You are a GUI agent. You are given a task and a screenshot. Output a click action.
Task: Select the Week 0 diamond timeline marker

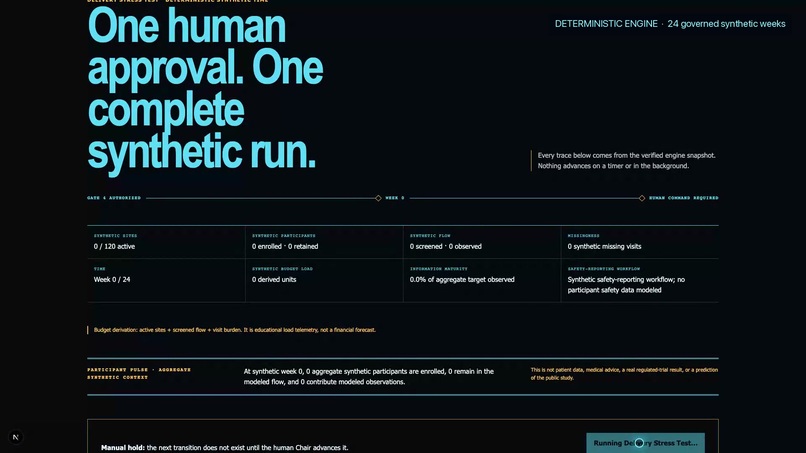tap(378, 198)
